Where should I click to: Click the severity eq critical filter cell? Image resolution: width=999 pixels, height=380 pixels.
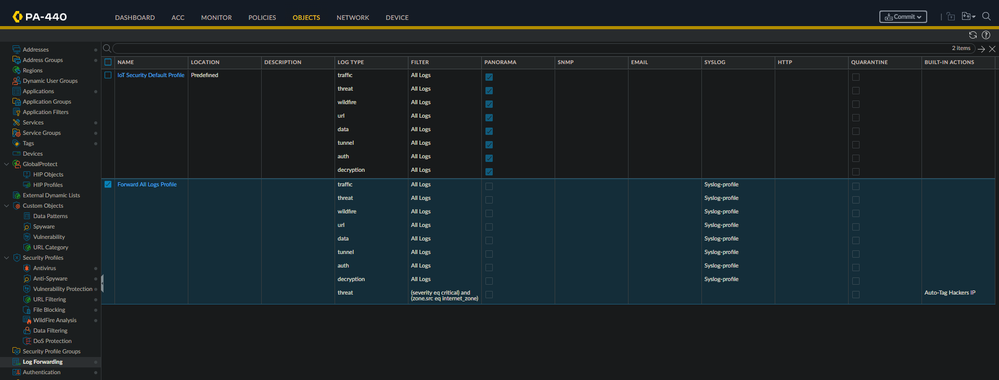[x=444, y=295]
